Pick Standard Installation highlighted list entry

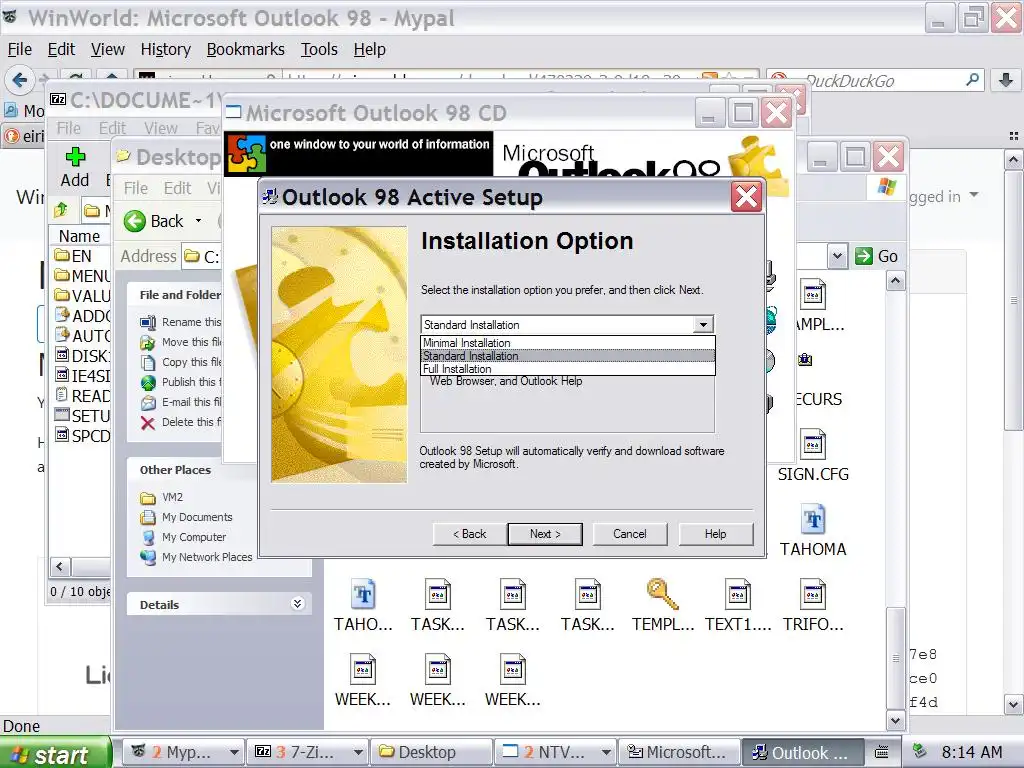(x=568, y=355)
